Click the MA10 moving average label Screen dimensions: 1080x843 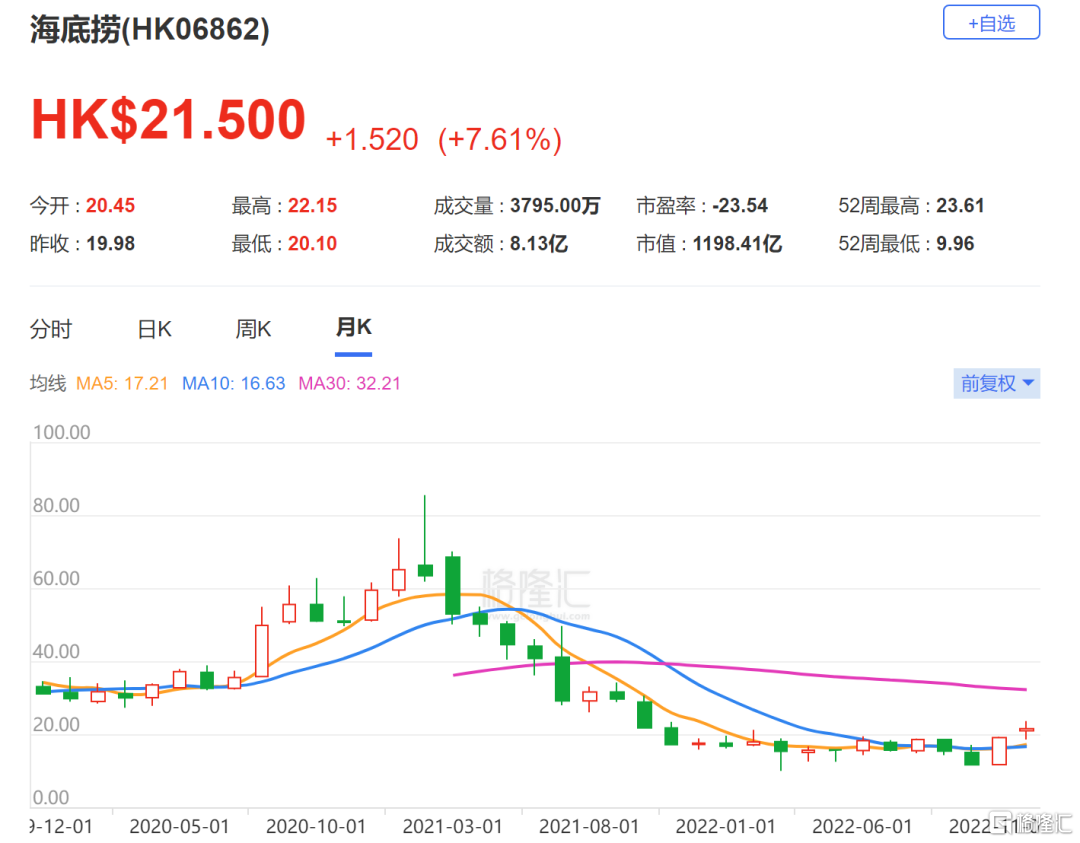pyautogui.click(x=233, y=384)
